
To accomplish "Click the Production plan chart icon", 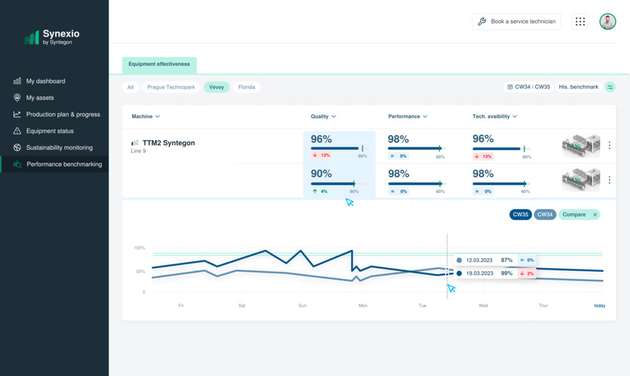I will pos(17,114).
